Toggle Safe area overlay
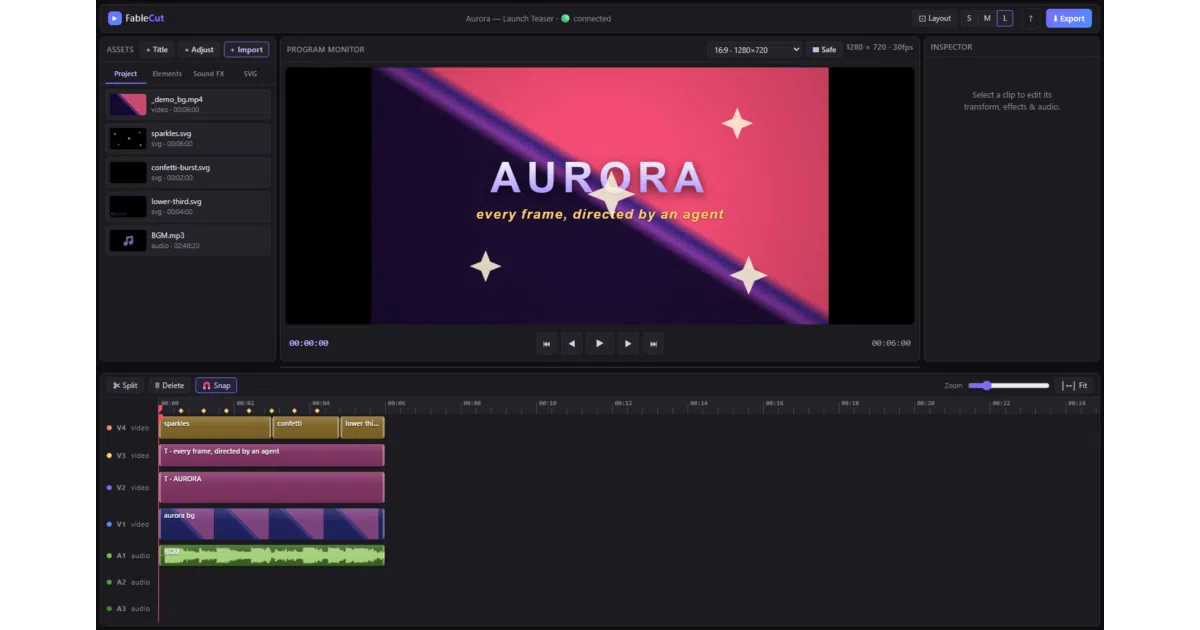1200x630 pixels. [824, 49]
